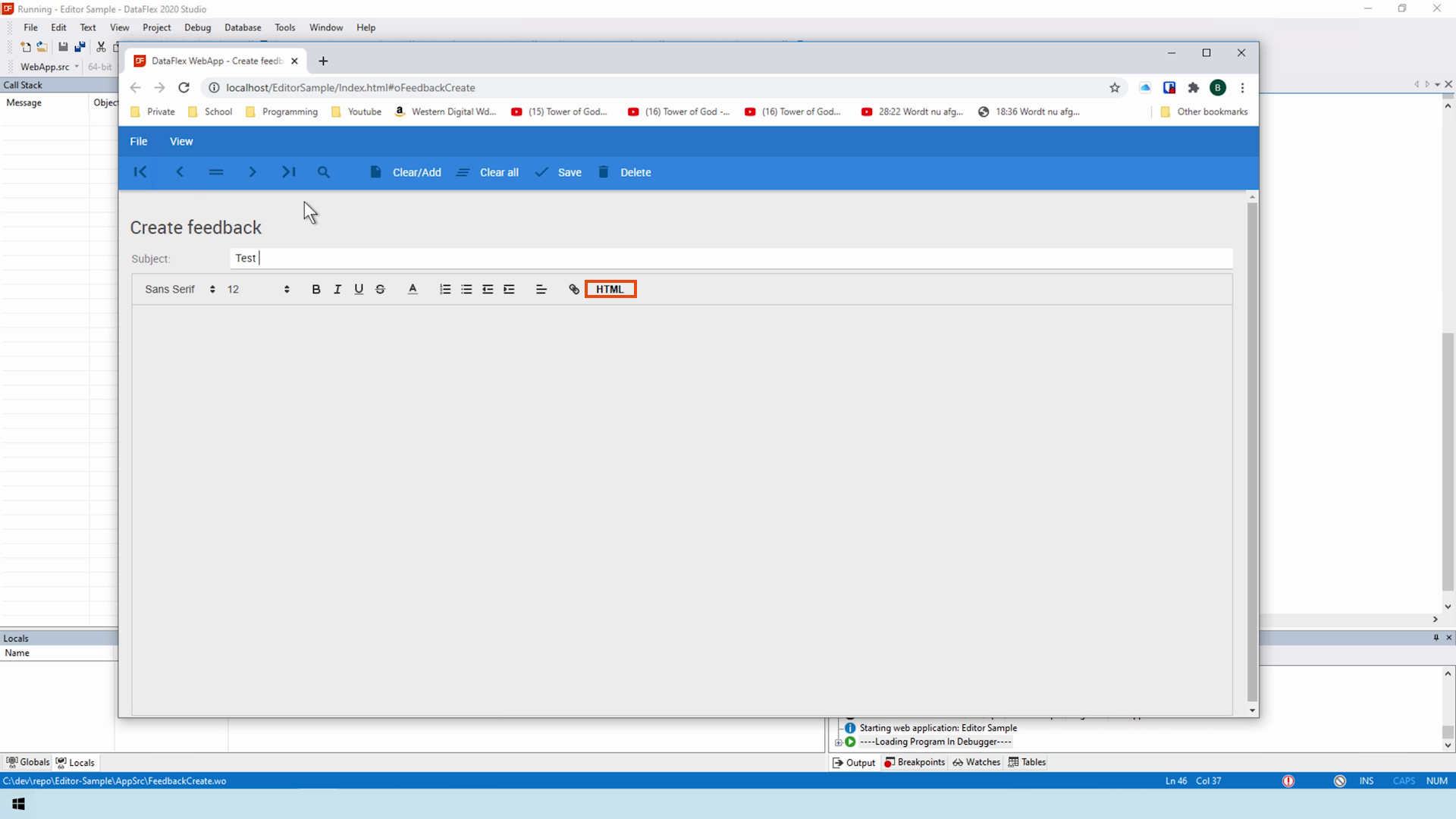Insert a link with the chain icon
This screenshot has height=819, width=1456.
(x=574, y=289)
